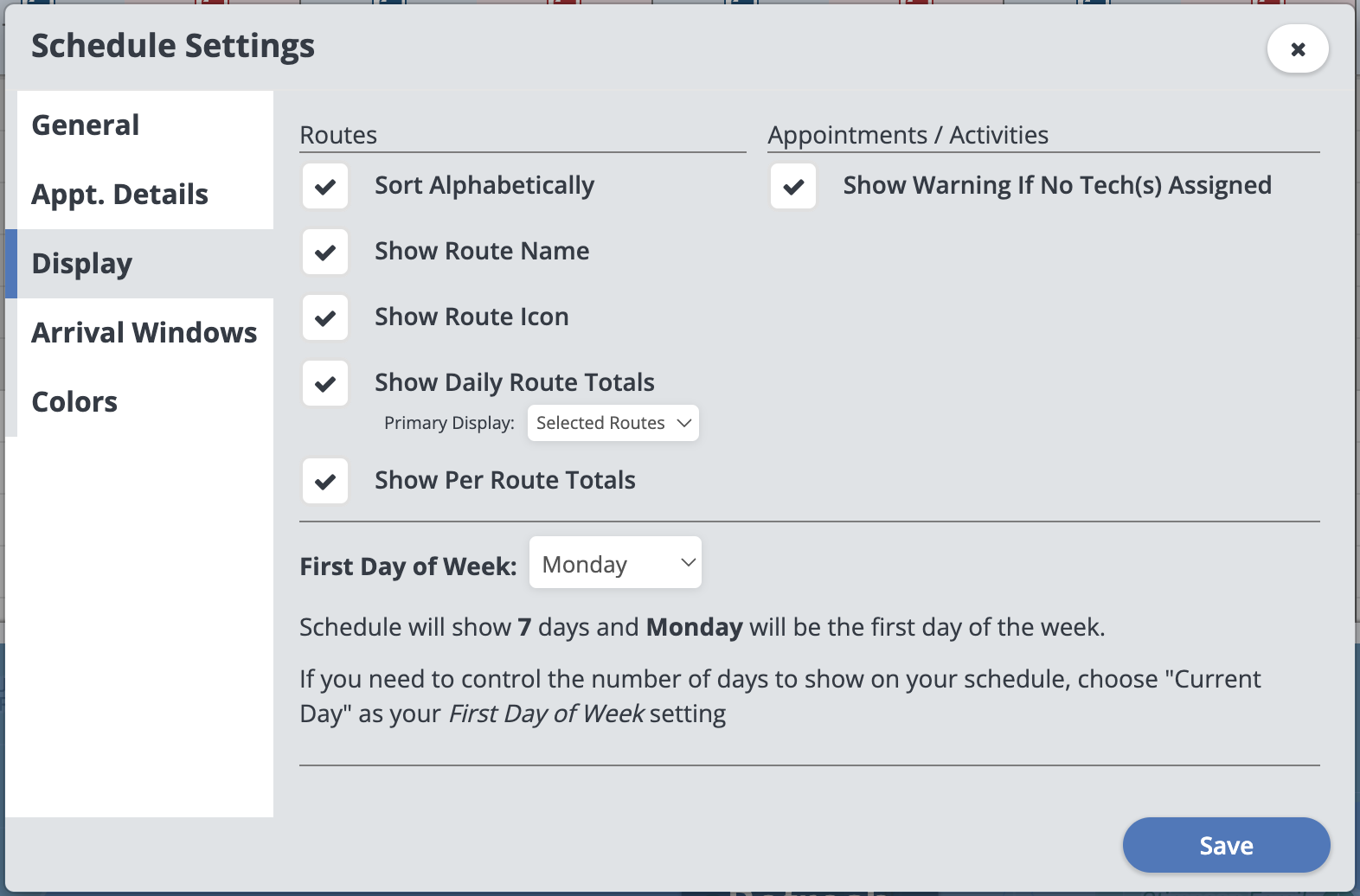Click the Sort Alphabetically label
The image size is (1360, 896).
point(484,185)
